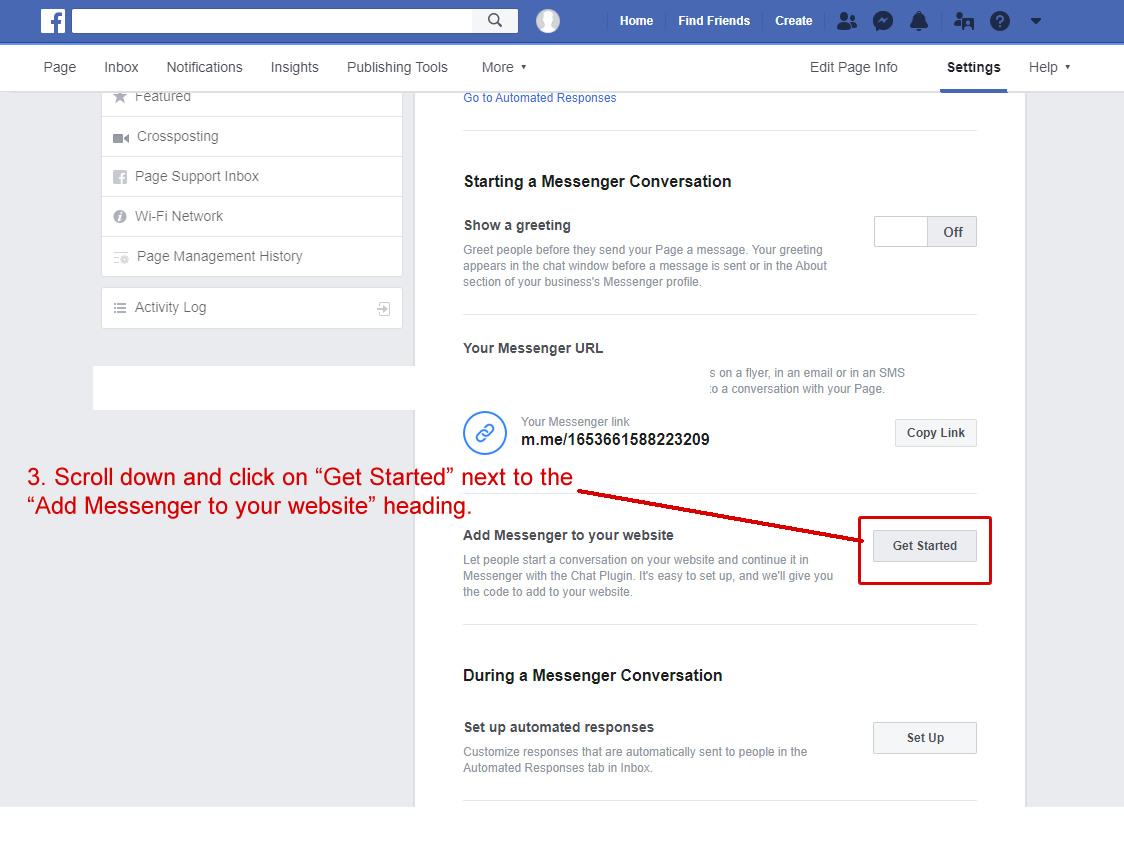The width and height of the screenshot is (1124, 857).
Task: Click the friends flag icon beside the bell
Action: pos(964,21)
